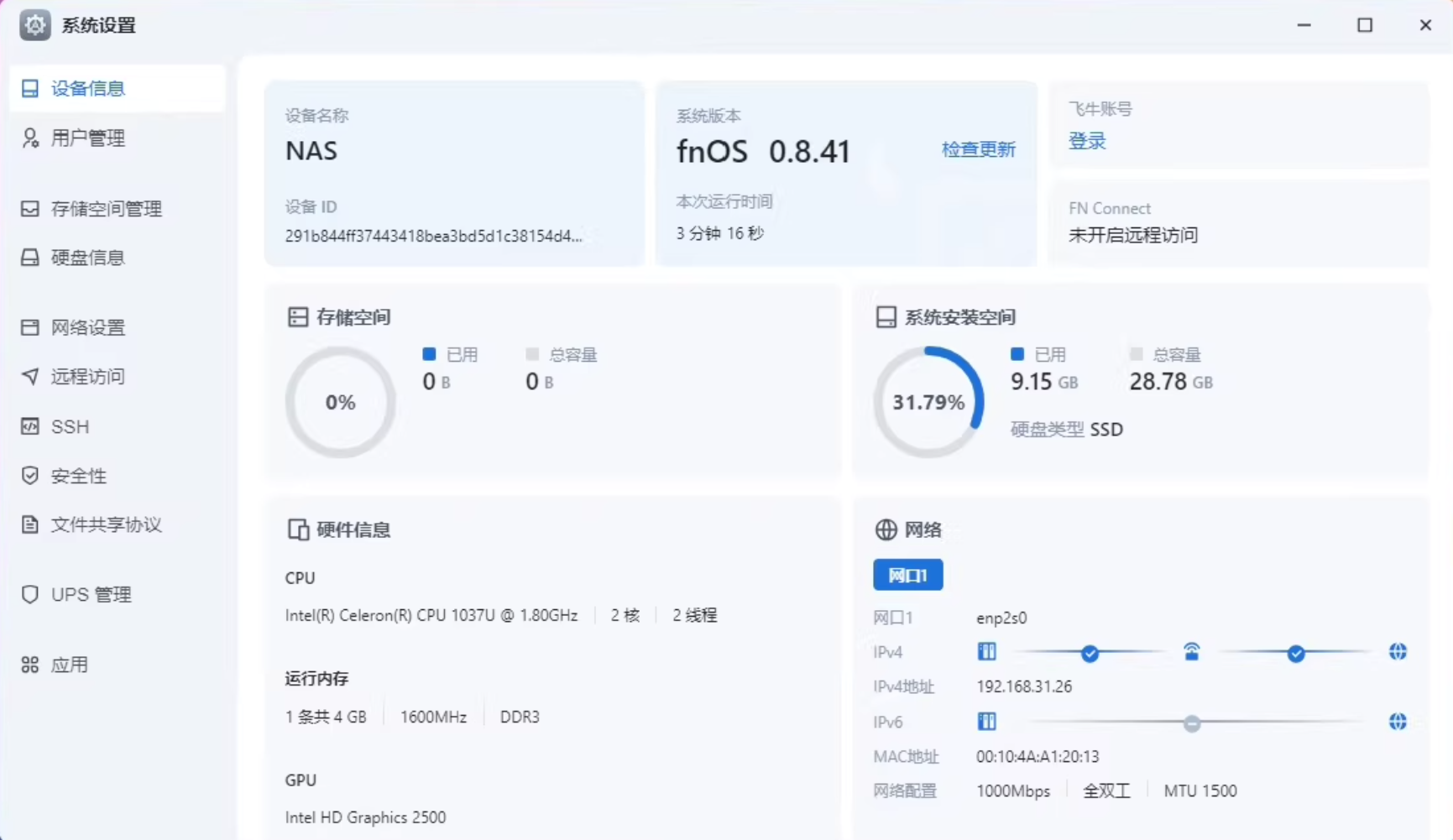Screen dimensions: 1453x840
Task: Open UPS 管理 in the sidebar
Action: [x=118, y=594]
